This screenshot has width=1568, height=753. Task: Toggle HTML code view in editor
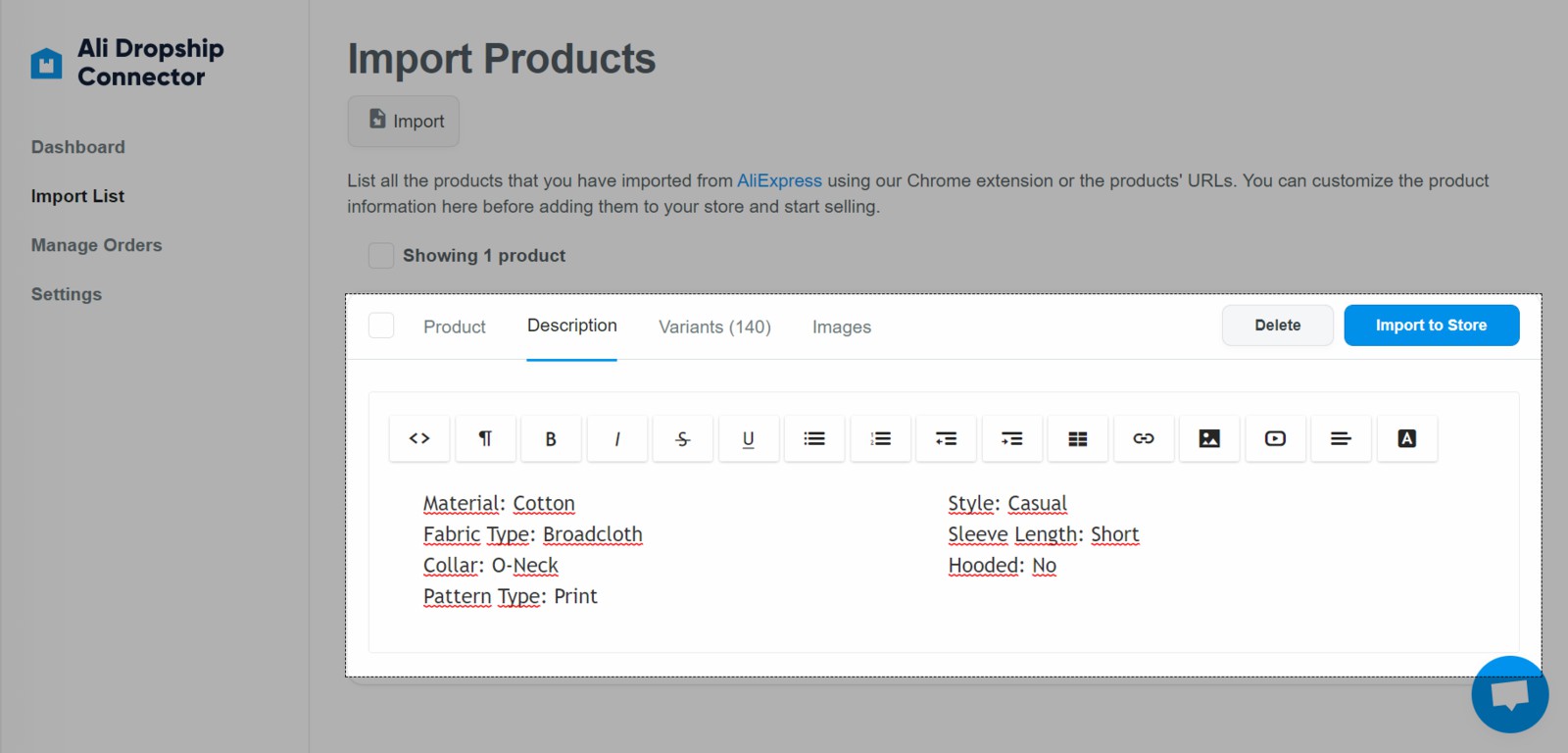419,438
